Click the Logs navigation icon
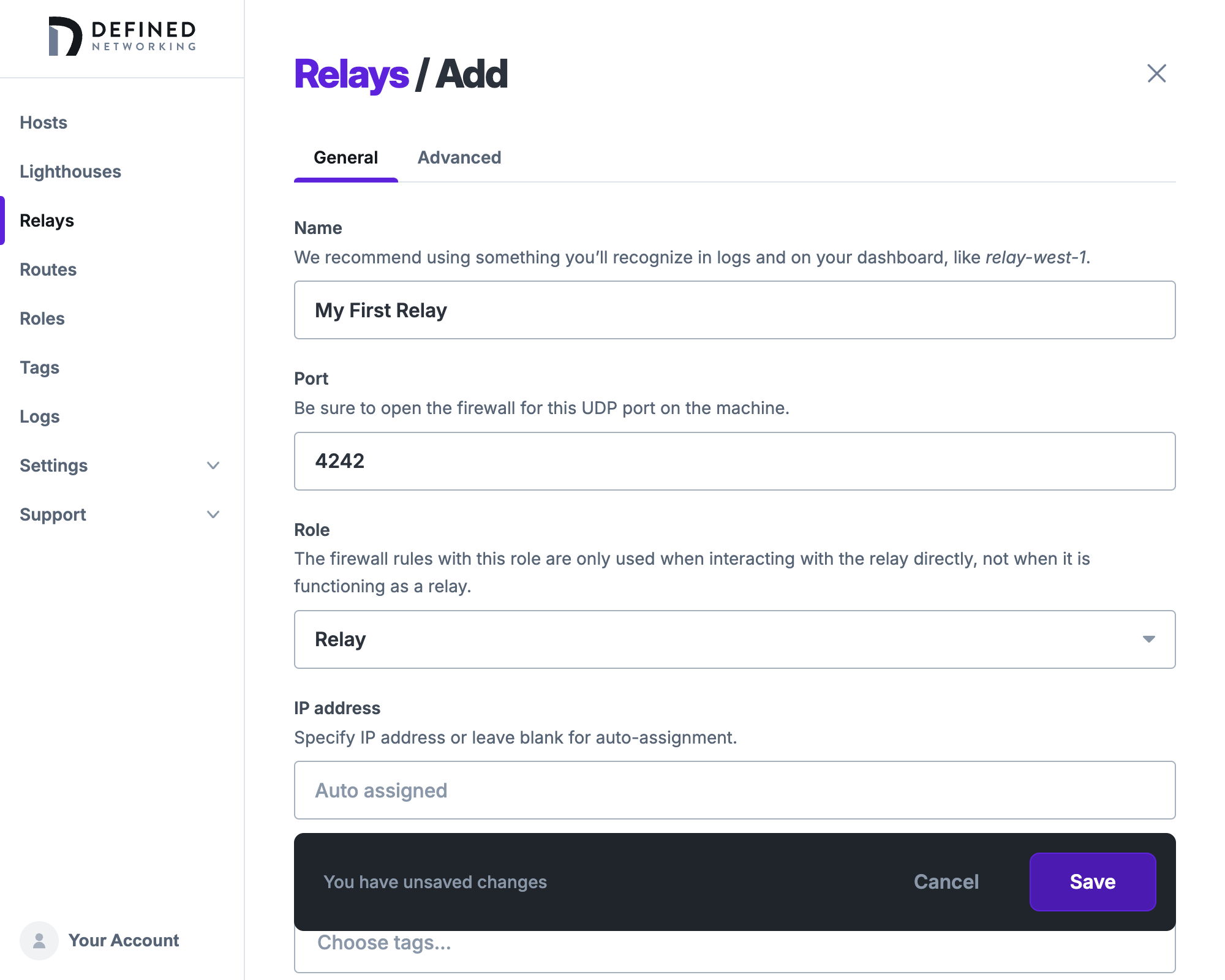 tap(39, 417)
